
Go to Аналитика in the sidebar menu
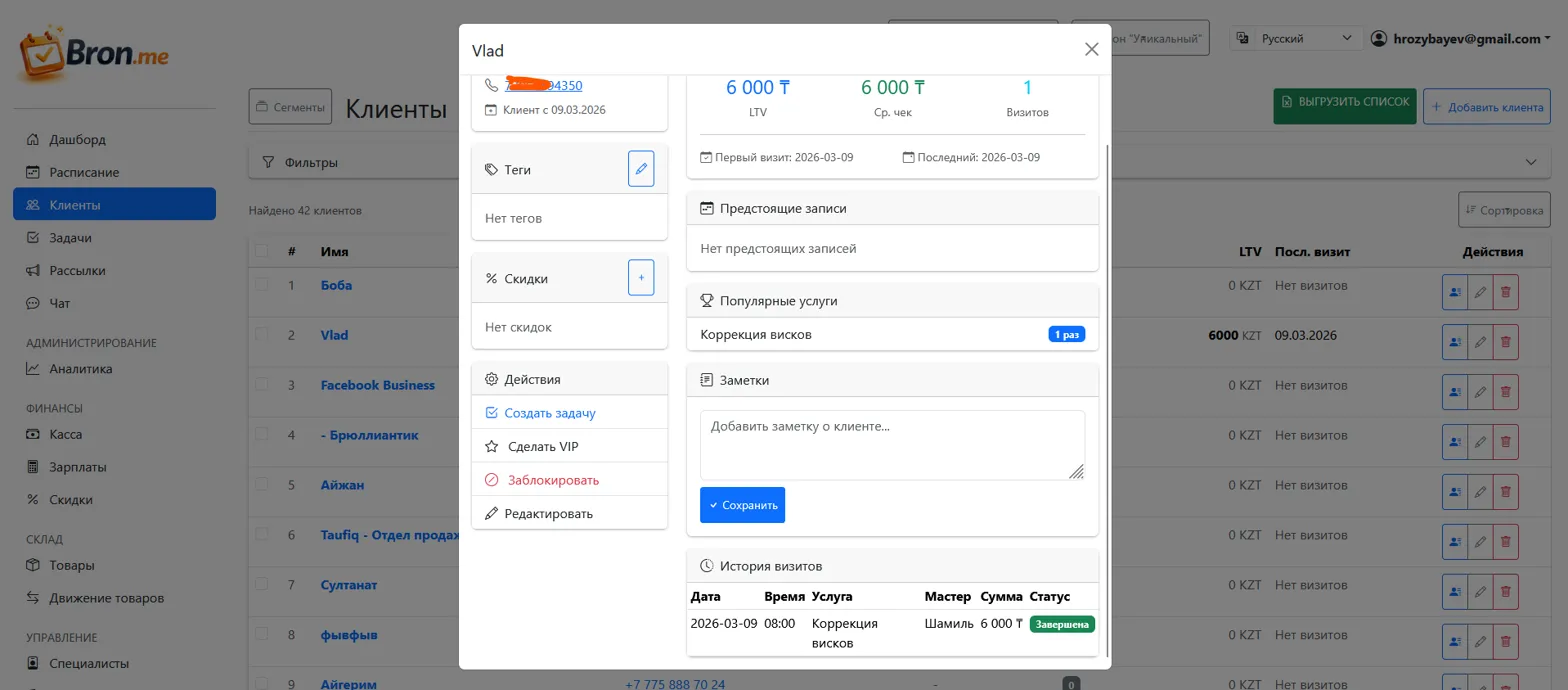[81, 368]
